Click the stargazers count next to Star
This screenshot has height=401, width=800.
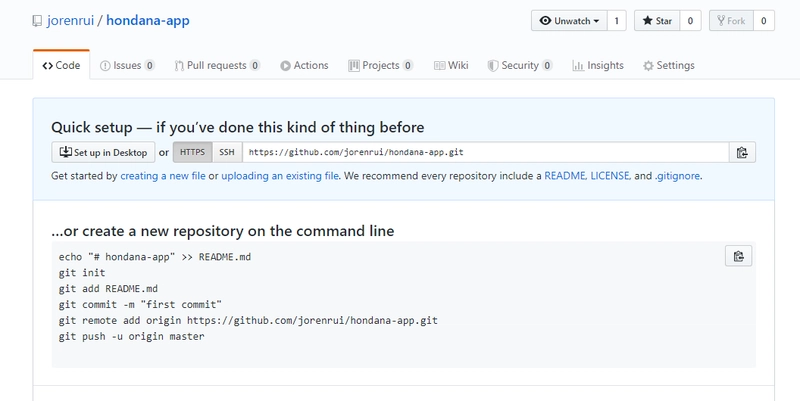coord(690,21)
